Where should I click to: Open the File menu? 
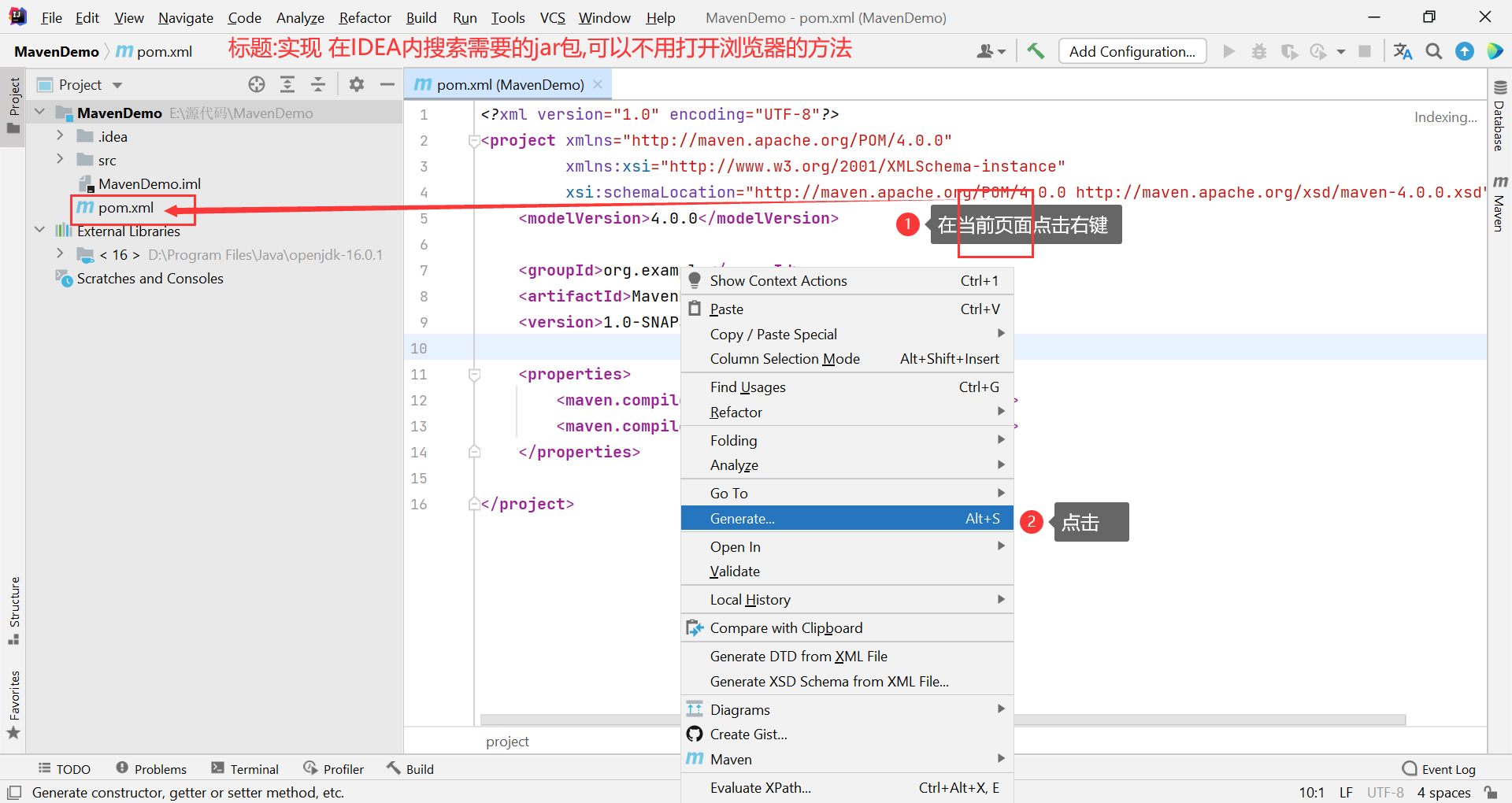52,17
